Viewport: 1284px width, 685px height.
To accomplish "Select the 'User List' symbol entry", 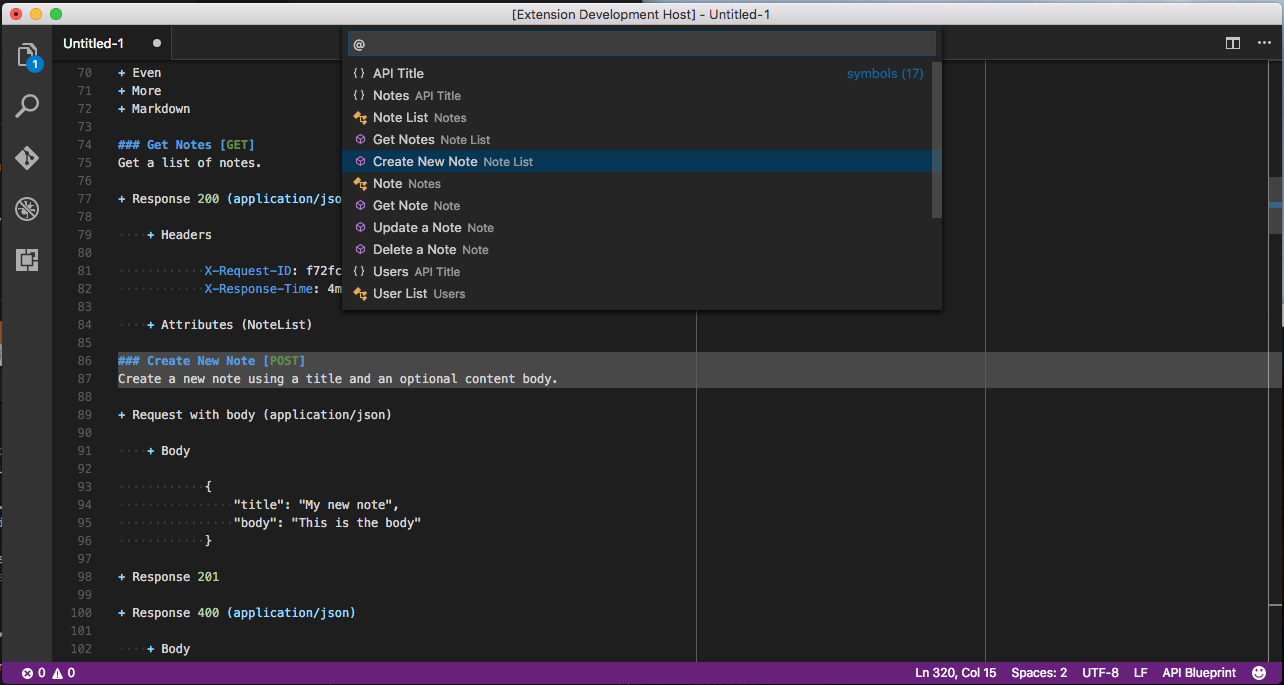I will pos(636,293).
